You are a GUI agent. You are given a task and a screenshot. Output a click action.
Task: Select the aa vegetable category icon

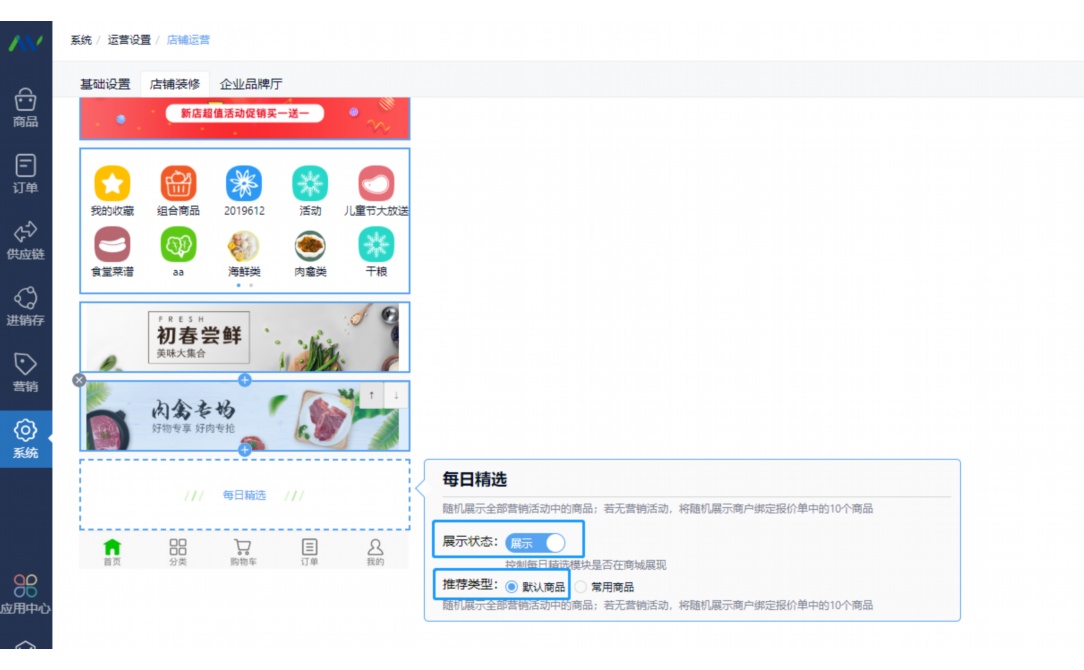178,245
